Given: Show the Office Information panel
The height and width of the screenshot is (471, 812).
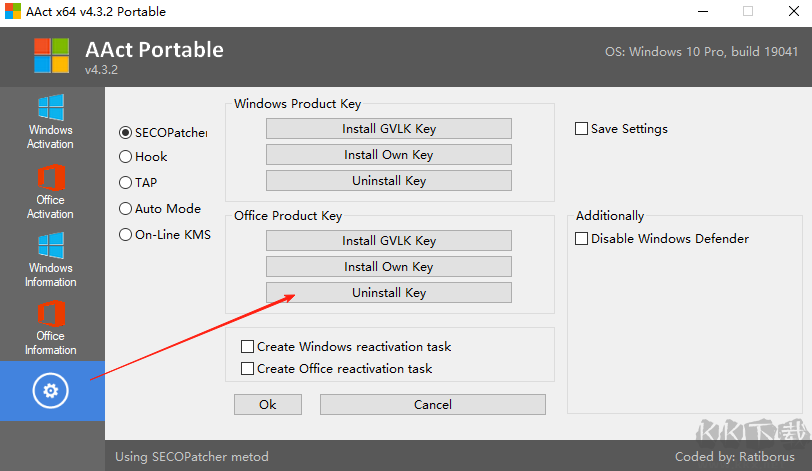Looking at the screenshot, I should point(51,328).
